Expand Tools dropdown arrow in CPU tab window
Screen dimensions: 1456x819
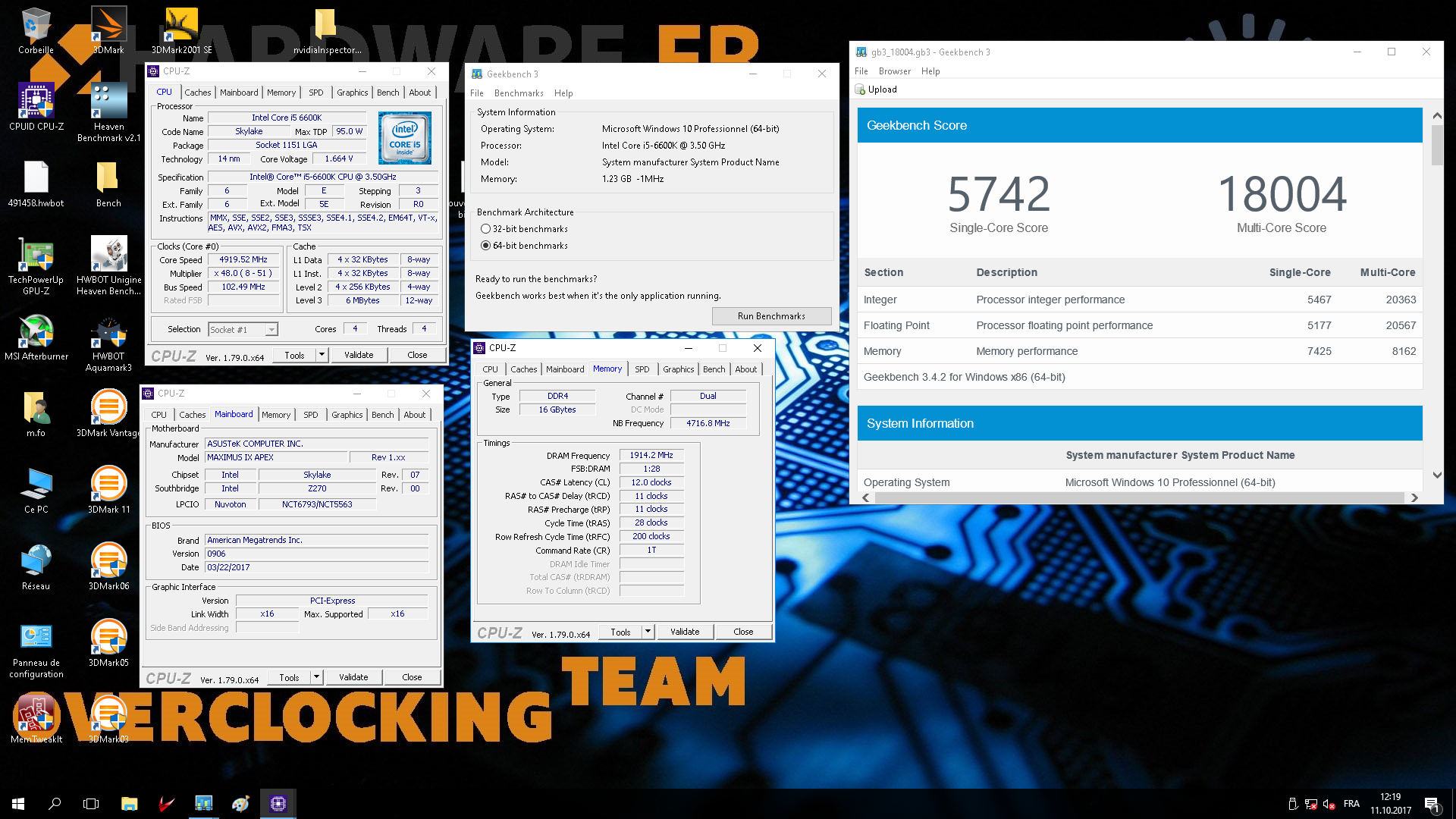point(322,355)
